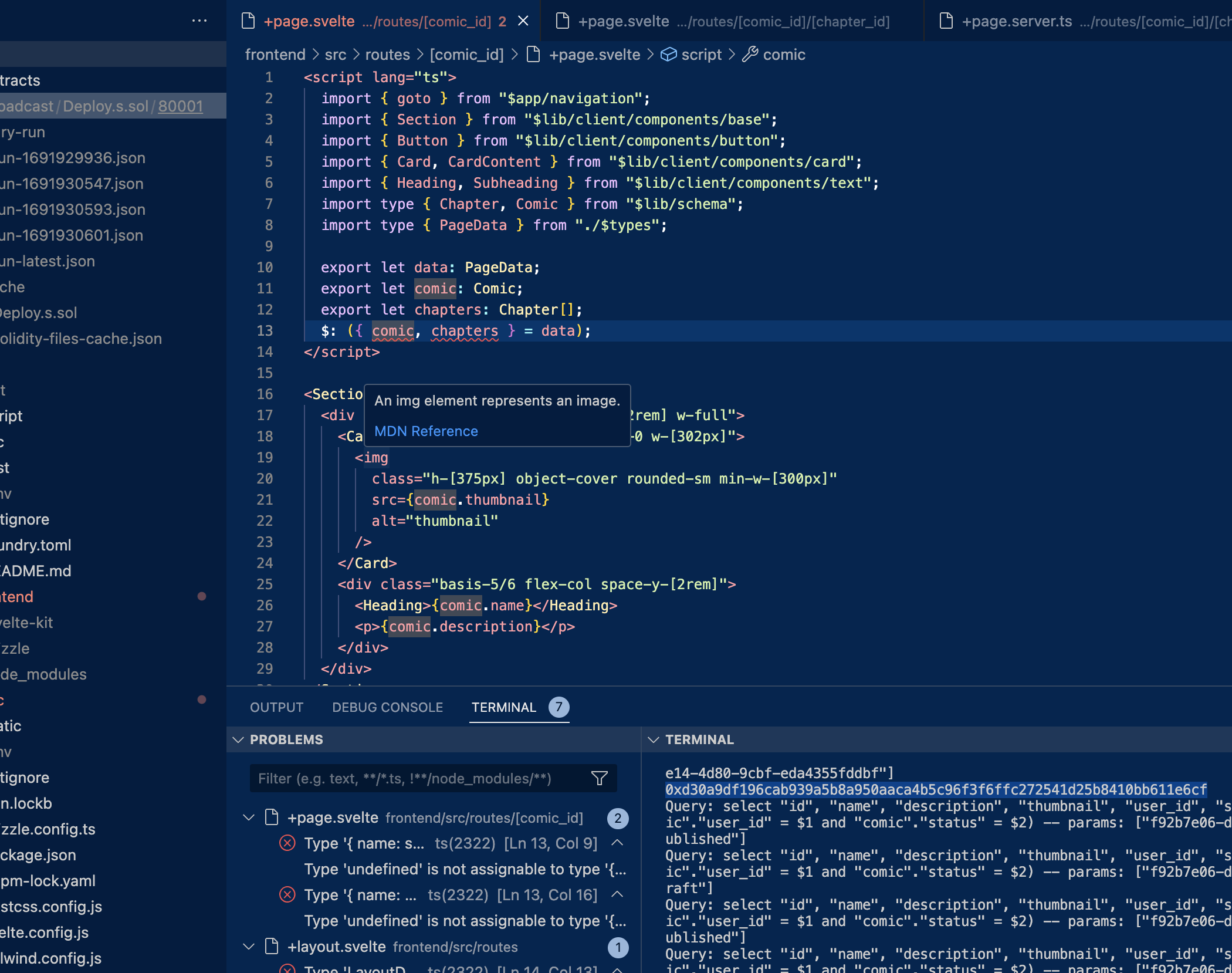Open un-1691930547.json in the explorer
The image size is (1232, 973).
[72, 184]
